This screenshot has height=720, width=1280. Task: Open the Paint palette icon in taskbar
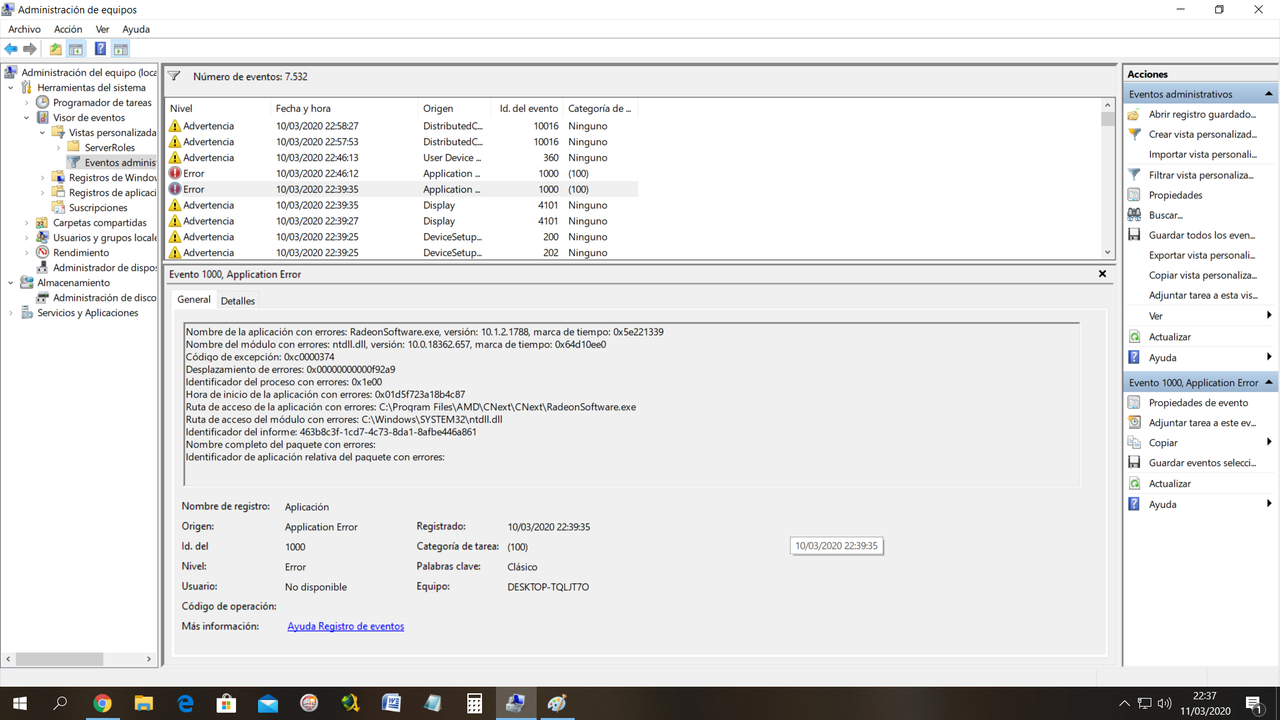coord(556,703)
